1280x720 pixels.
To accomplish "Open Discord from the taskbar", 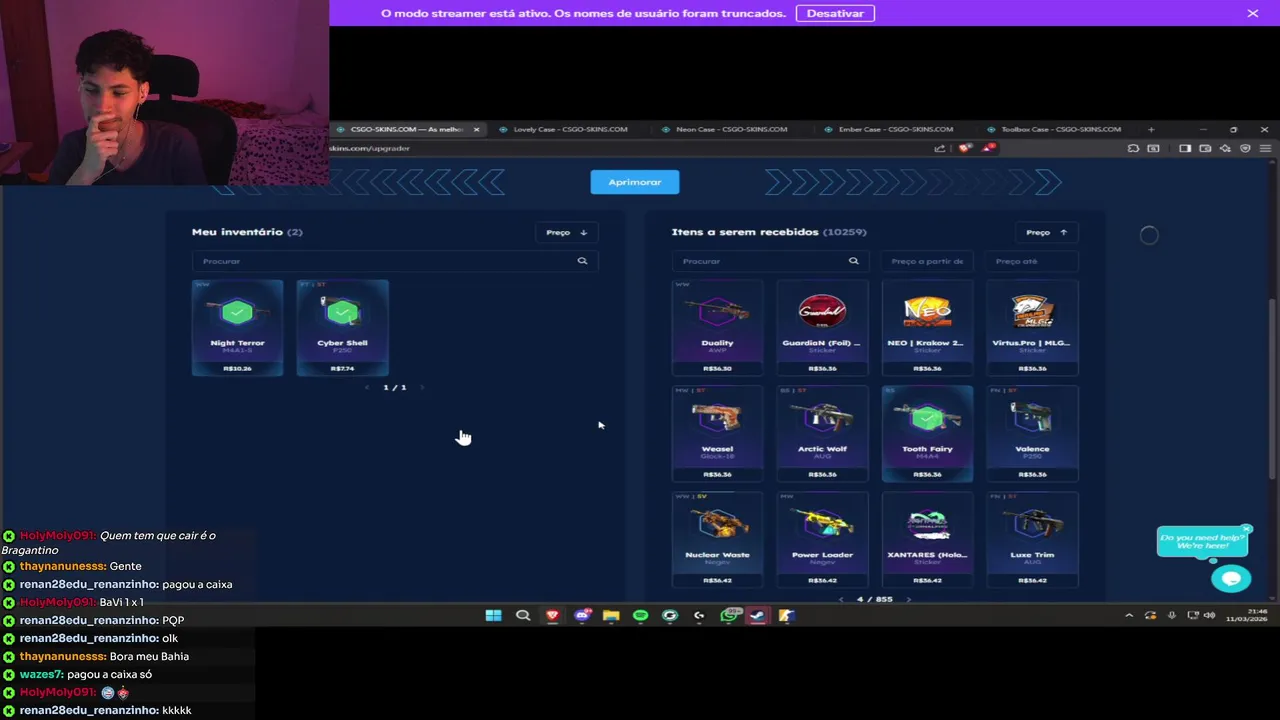I will click(x=582, y=615).
